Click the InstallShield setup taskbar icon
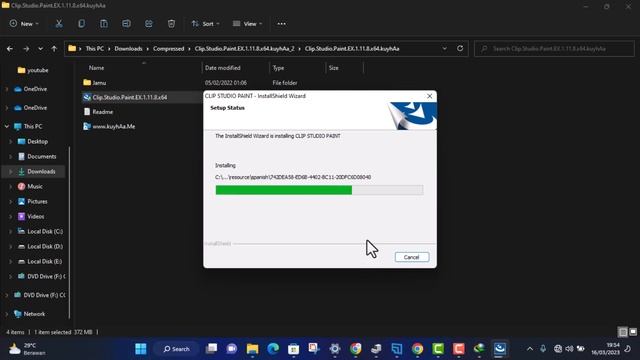Viewport: 640px width, 360px height. [x=500, y=349]
